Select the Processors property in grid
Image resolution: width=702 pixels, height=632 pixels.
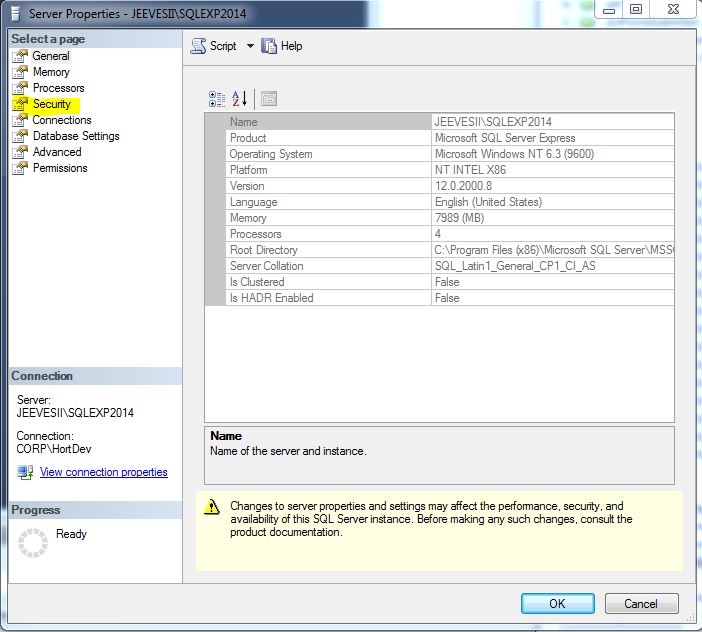(x=256, y=234)
